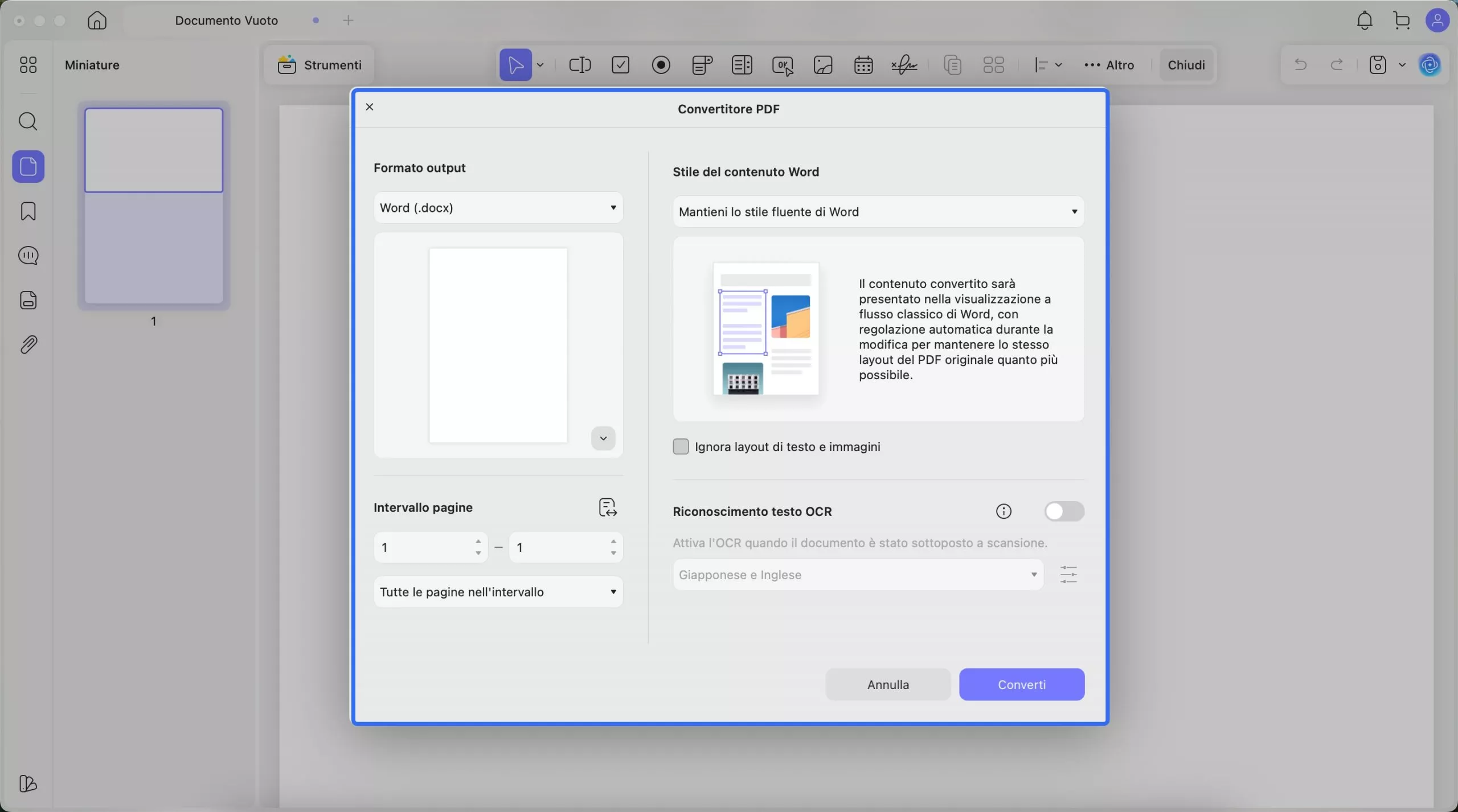
Task: Select the OK stamp tool
Action: pos(782,64)
